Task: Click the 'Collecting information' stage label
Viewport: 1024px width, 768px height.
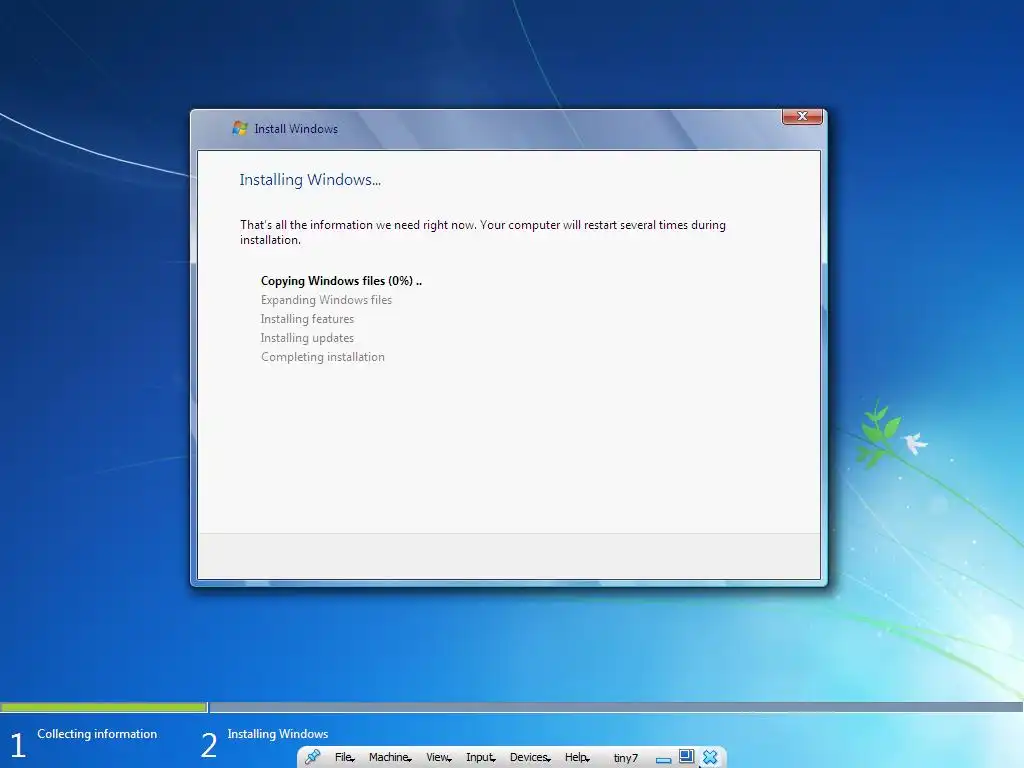Action: click(x=97, y=733)
